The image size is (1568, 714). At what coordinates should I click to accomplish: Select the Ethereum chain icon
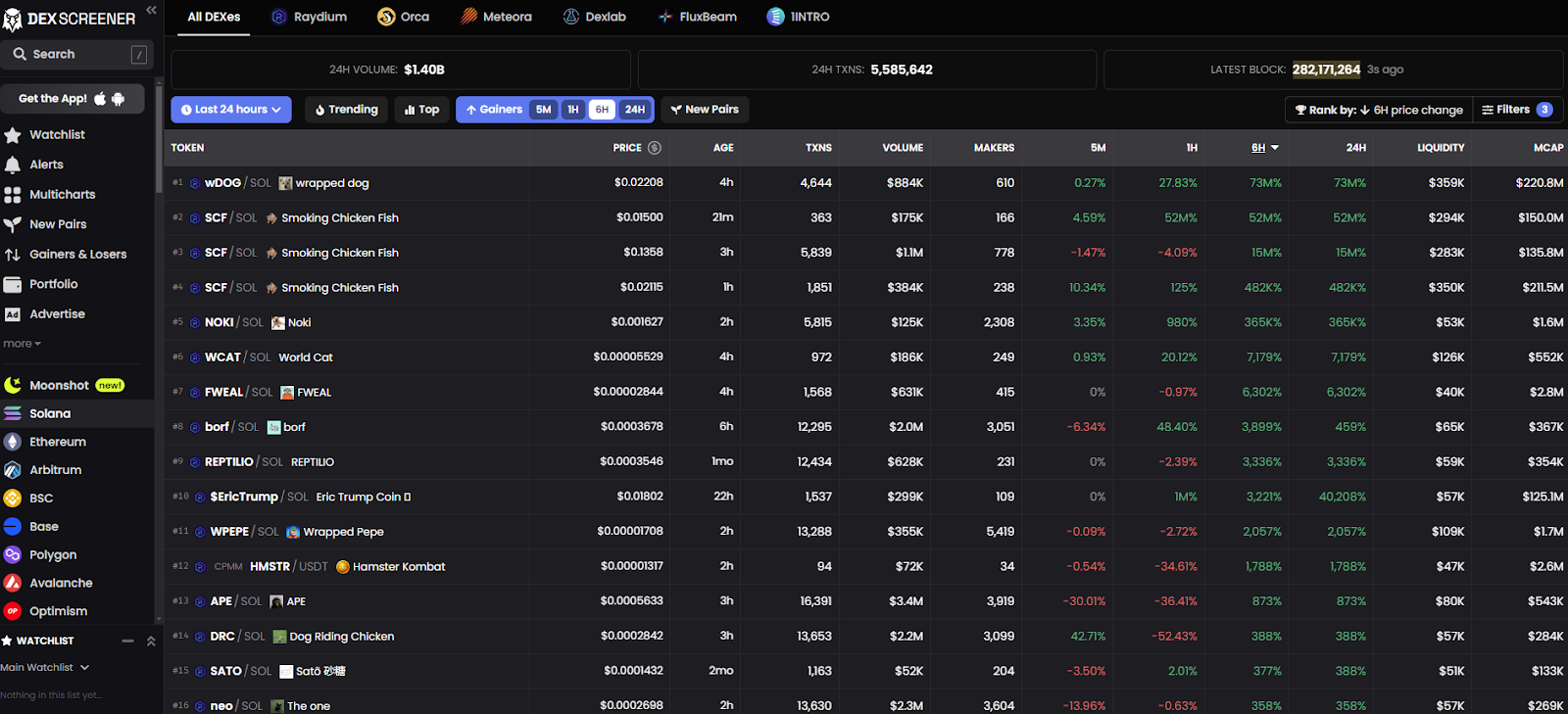coord(12,442)
